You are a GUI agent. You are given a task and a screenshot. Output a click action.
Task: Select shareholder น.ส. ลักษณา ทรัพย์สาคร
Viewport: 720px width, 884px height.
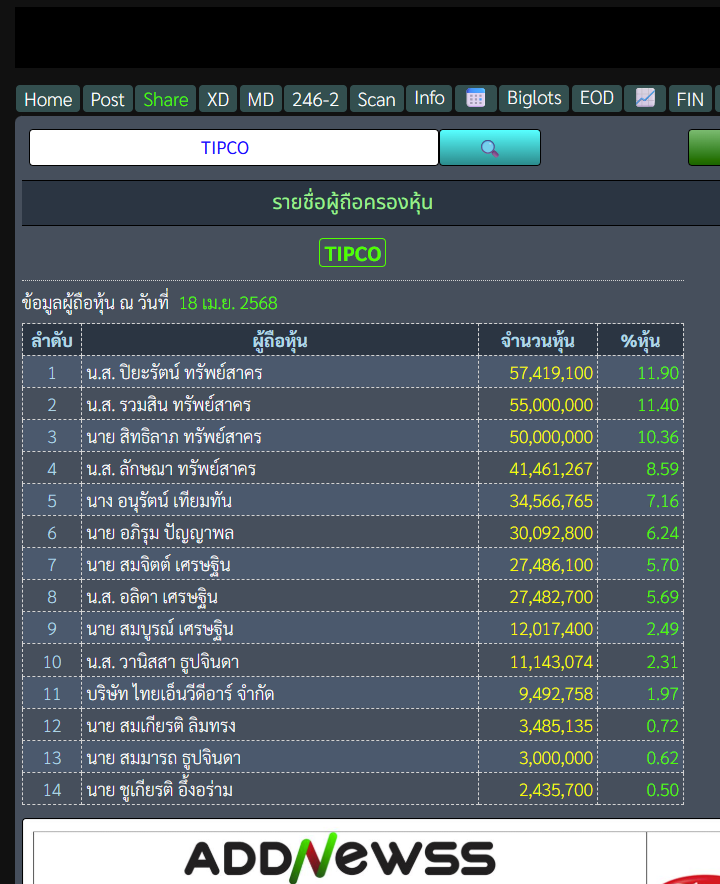[x=171, y=469]
